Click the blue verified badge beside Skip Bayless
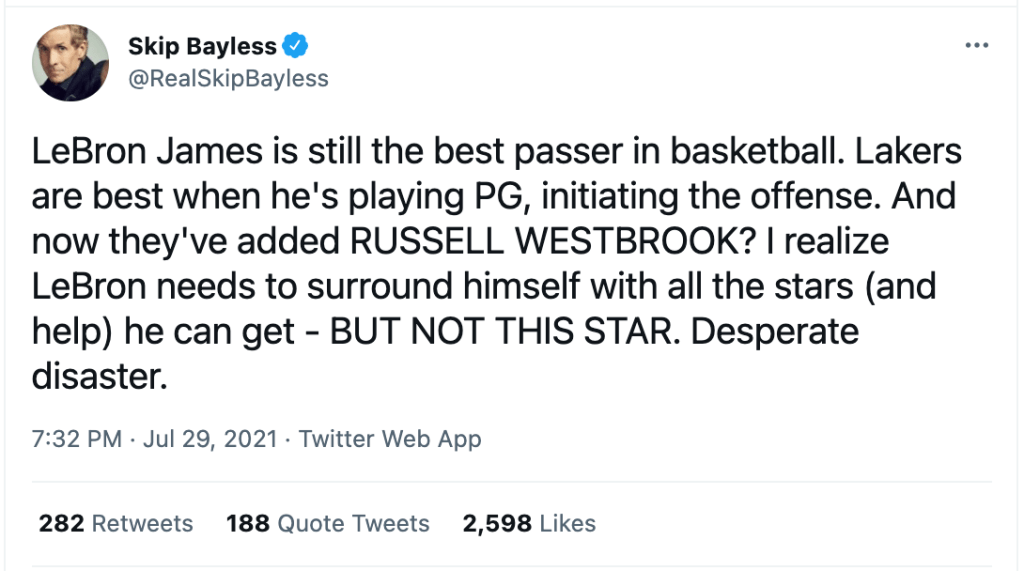This screenshot has width=1024, height=571. 296,46
